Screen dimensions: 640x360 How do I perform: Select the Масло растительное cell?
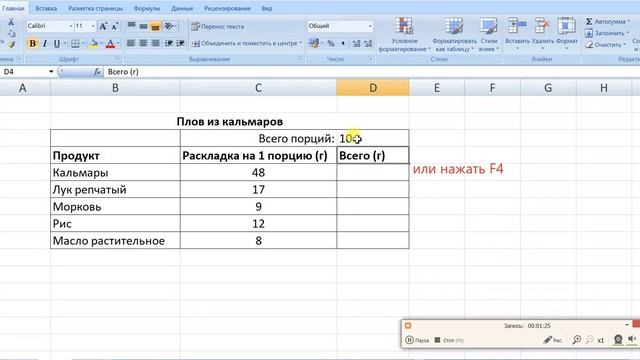[x=115, y=241]
